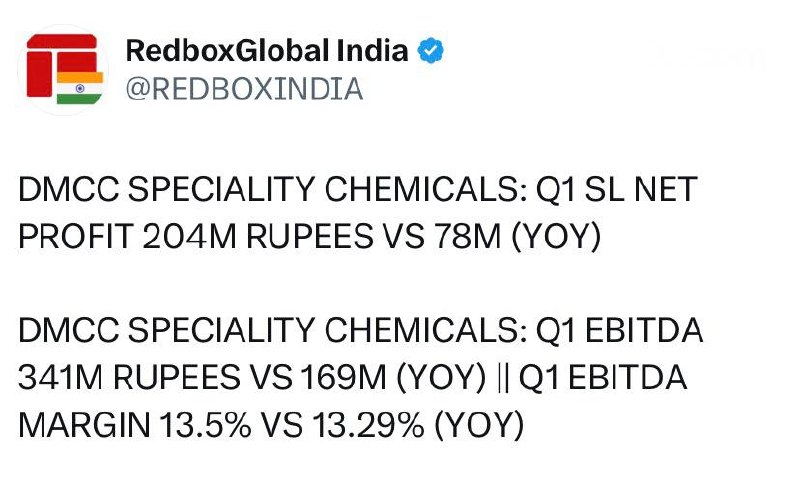Open the RedboxGlobal India profile avatar

[64, 70]
